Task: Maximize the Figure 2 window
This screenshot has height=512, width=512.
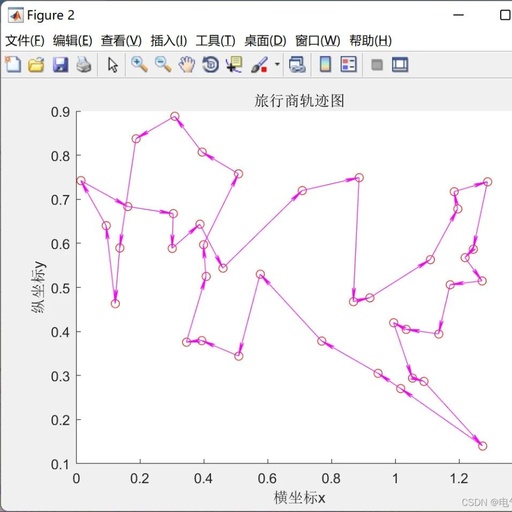Action: (505, 15)
